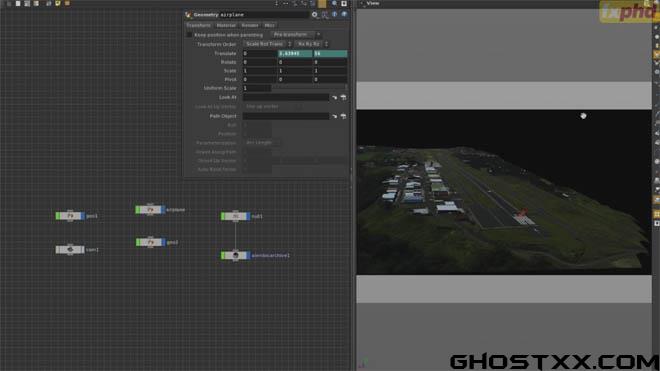Select the alembicarchive1 node
The width and height of the screenshot is (660, 371).
click(x=235, y=255)
